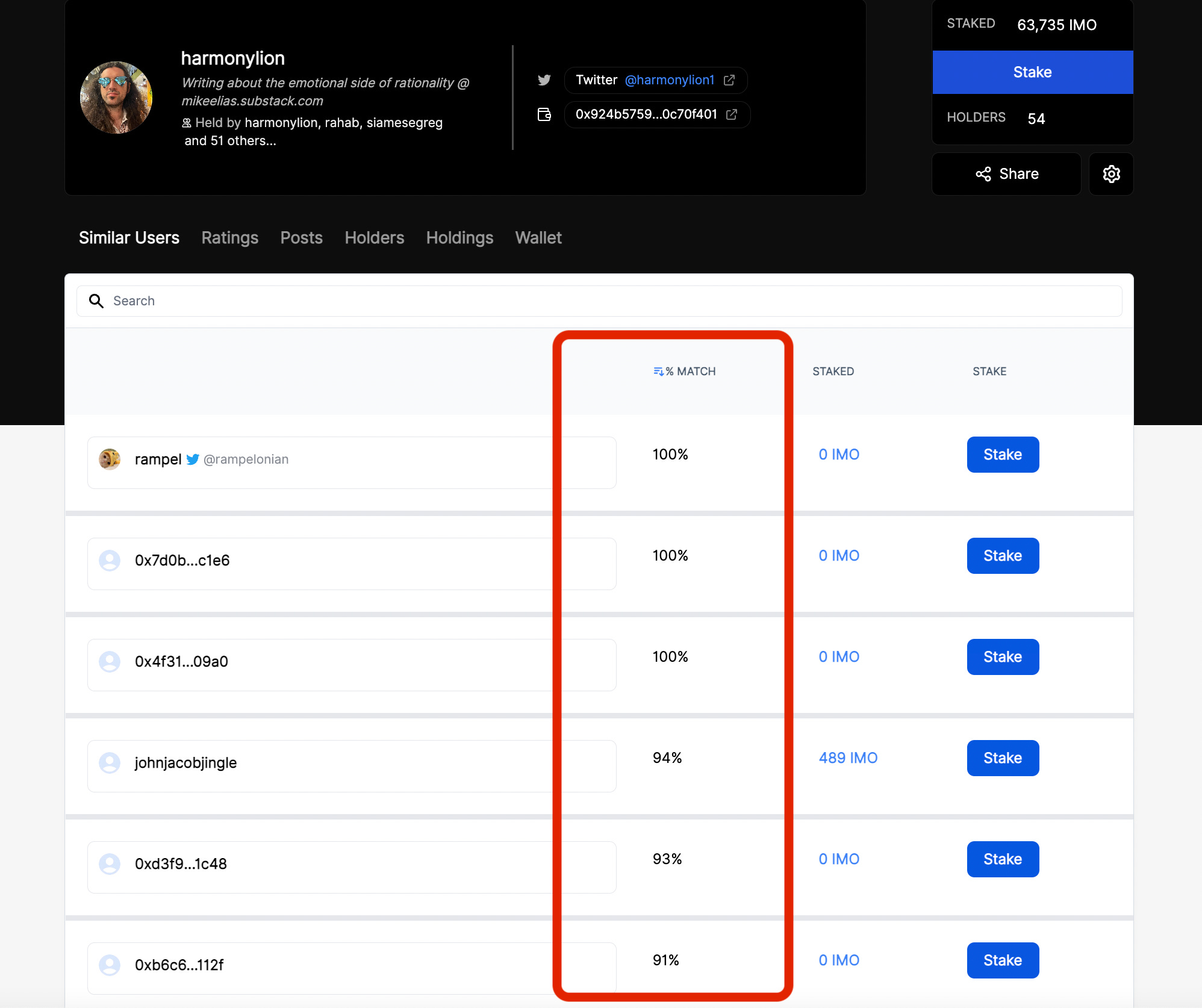The width and height of the screenshot is (1202, 1008).
Task: Click the Share button
Action: (x=1006, y=174)
